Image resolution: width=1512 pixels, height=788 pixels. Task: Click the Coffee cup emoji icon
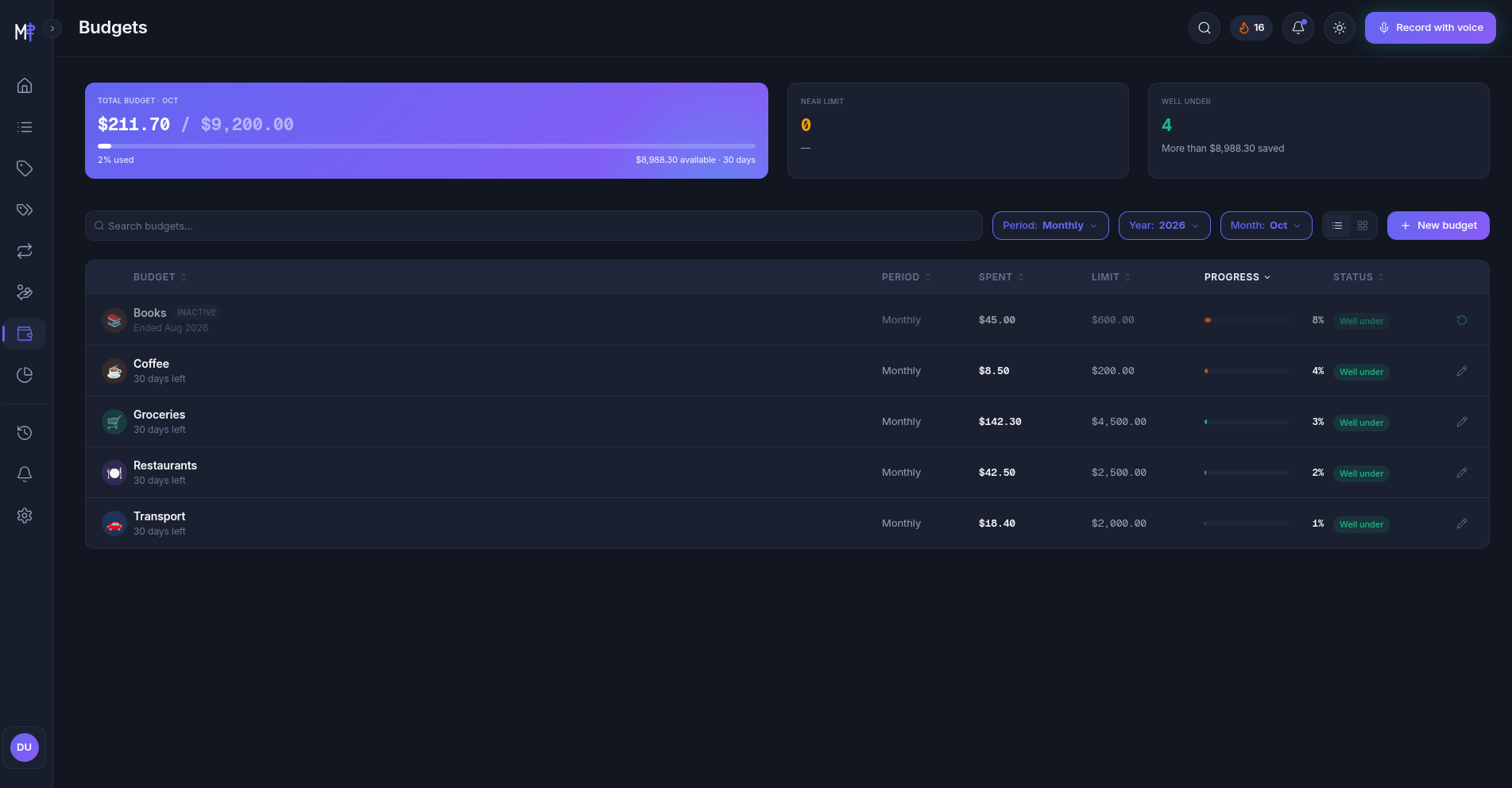114,371
